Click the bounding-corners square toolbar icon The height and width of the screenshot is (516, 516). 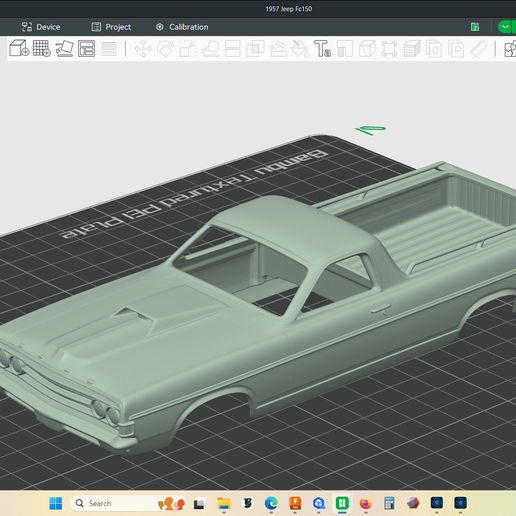389,49
